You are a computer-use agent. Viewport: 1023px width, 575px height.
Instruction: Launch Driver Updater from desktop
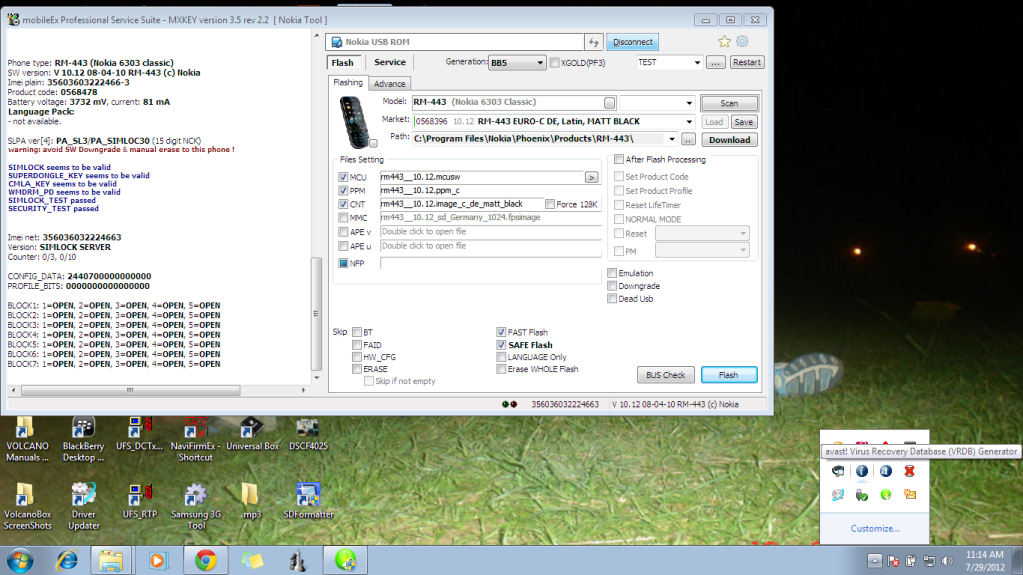click(84, 506)
